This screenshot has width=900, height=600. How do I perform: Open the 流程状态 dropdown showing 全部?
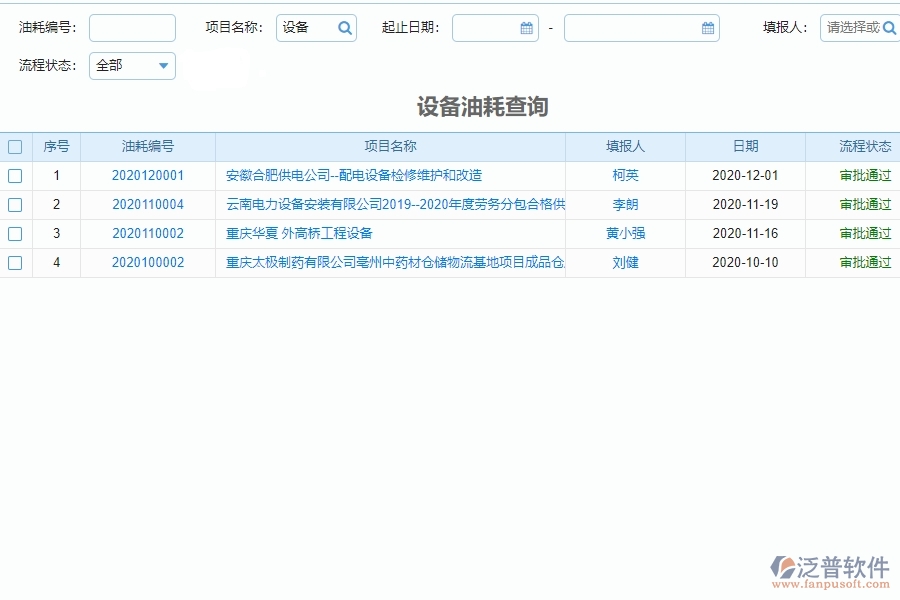[x=131, y=66]
